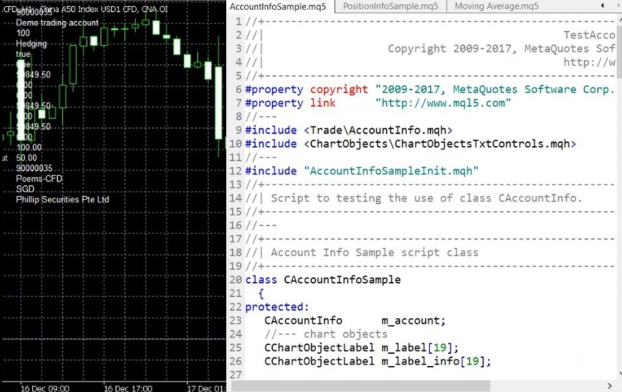Click the Poems-CFD label on the chart

[x=39, y=179]
